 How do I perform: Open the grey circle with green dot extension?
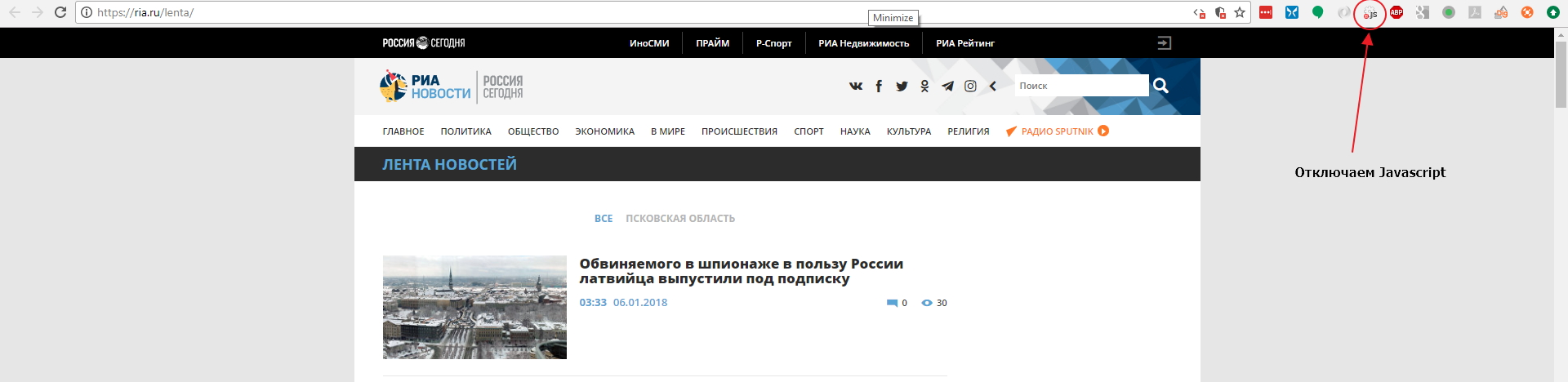pos(1449,12)
